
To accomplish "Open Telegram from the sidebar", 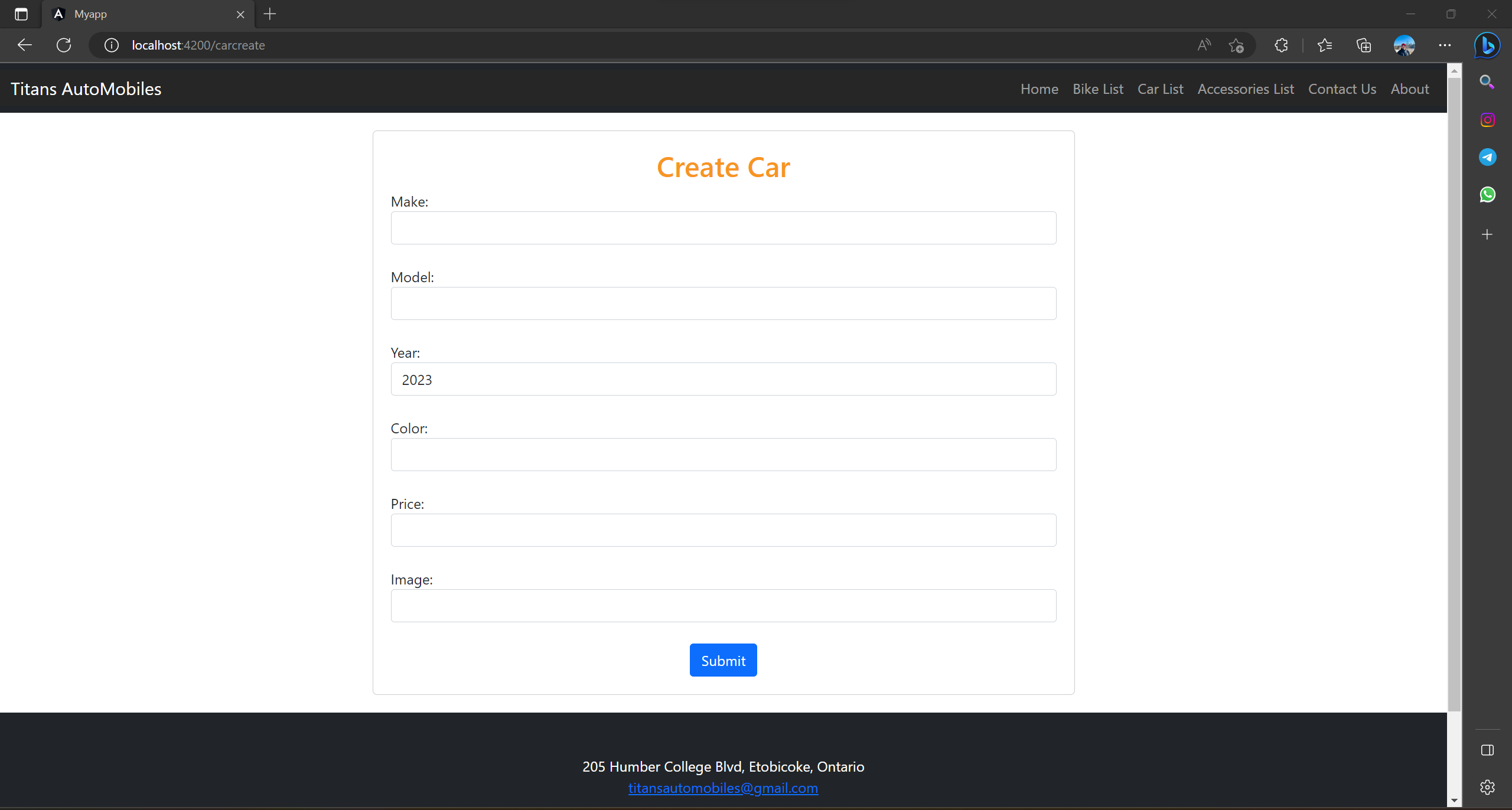I will pyautogui.click(x=1487, y=156).
